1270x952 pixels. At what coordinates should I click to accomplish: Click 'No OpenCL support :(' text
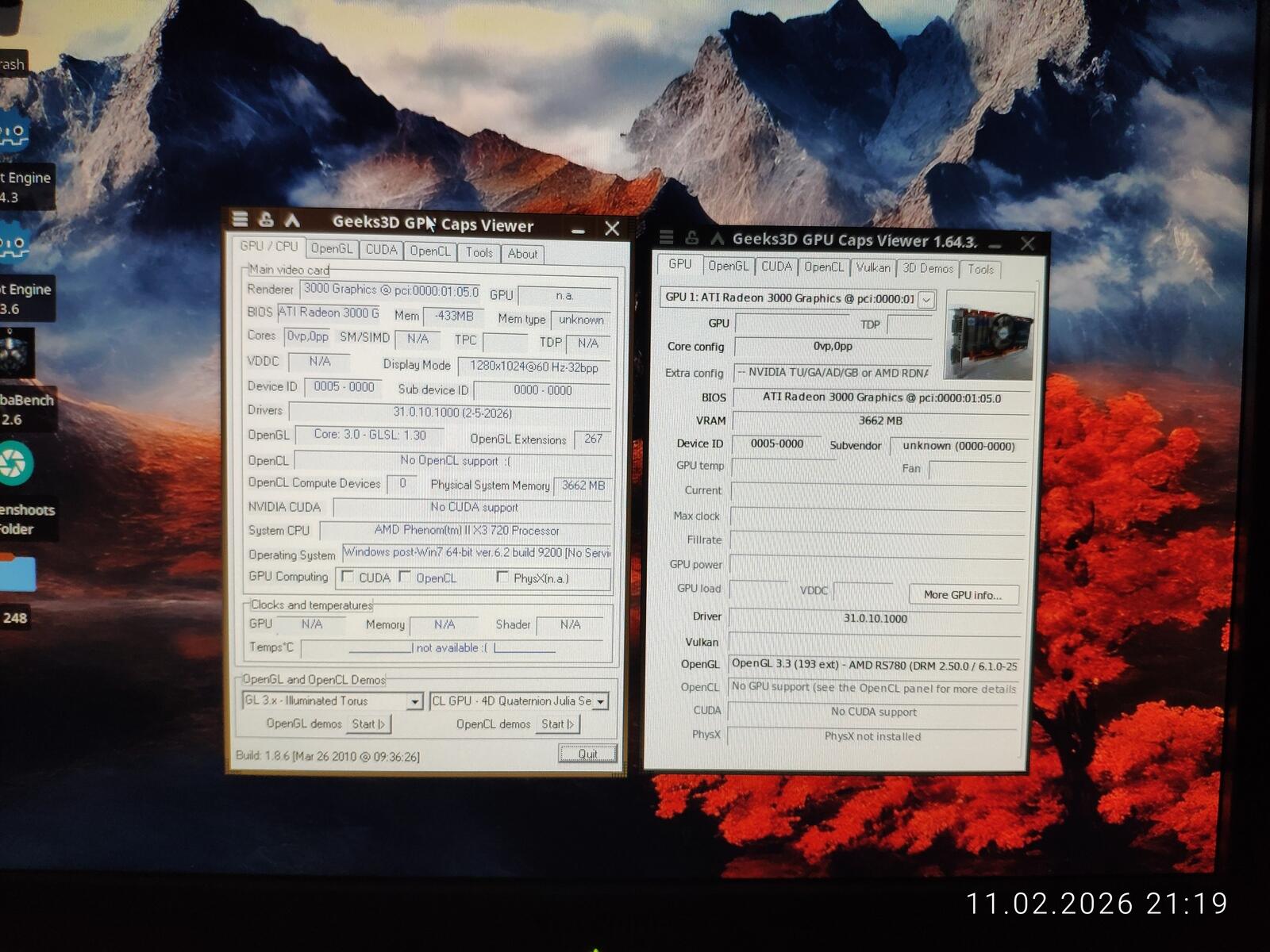tap(455, 460)
